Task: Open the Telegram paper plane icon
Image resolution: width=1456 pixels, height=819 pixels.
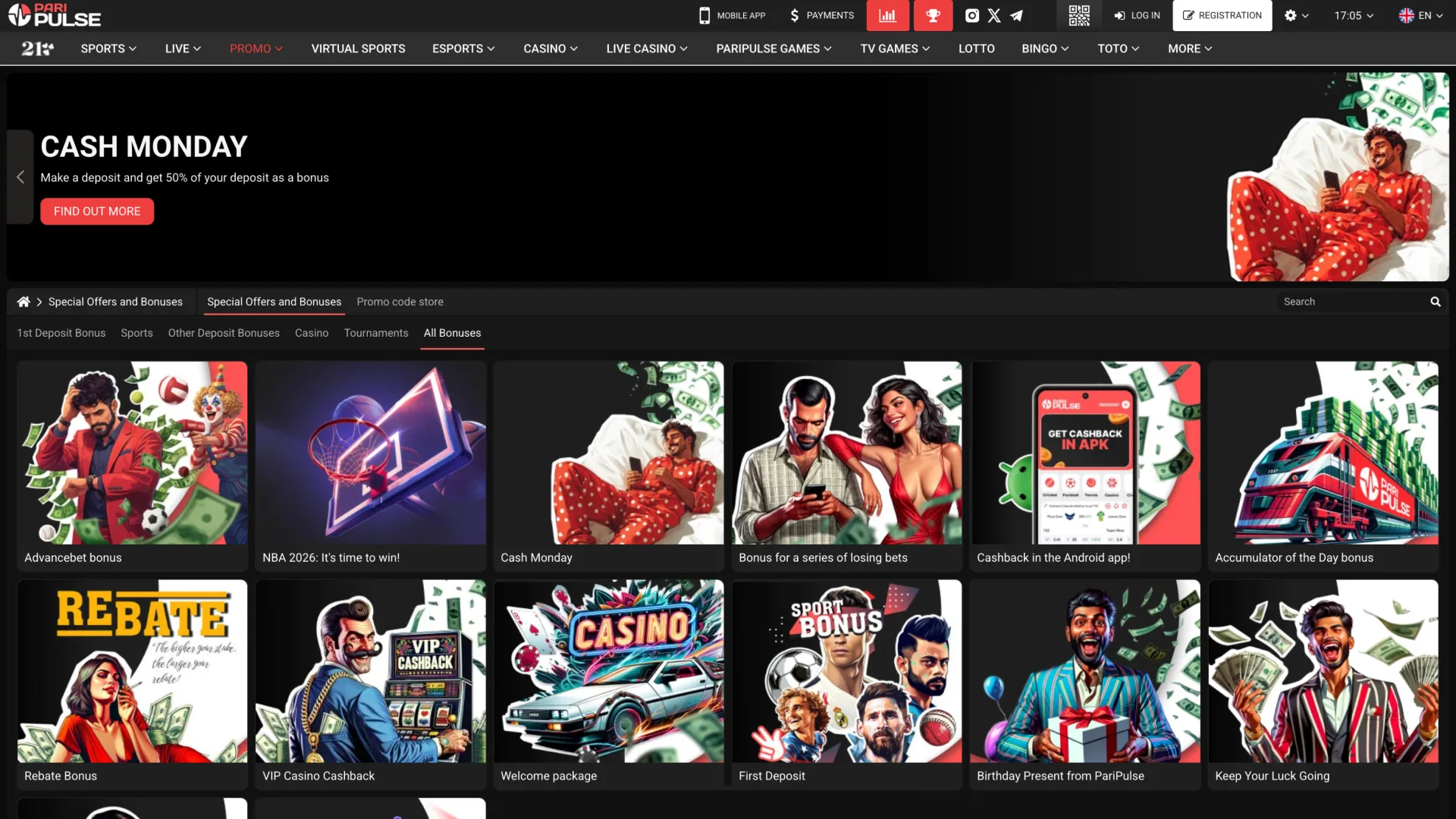Action: pyautogui.click(x=1016, y=15)
